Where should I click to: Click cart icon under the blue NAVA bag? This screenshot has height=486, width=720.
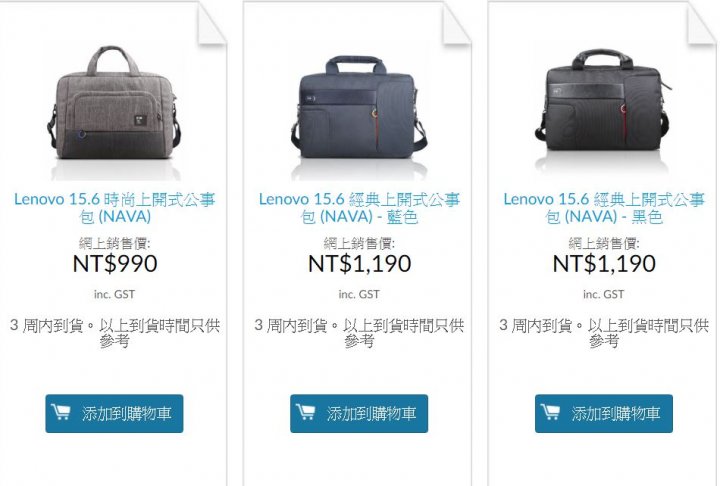click(305, 412)
